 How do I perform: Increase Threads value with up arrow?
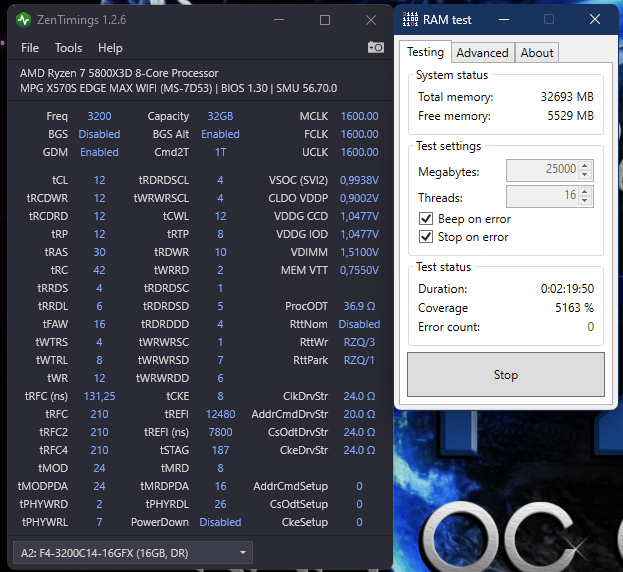click(x=584, y=191)
